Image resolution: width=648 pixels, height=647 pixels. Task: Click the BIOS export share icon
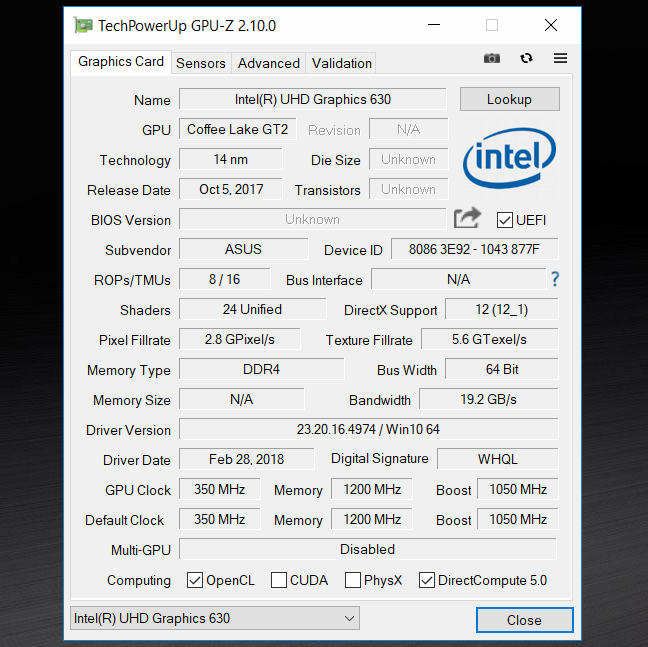click(467, 218)
